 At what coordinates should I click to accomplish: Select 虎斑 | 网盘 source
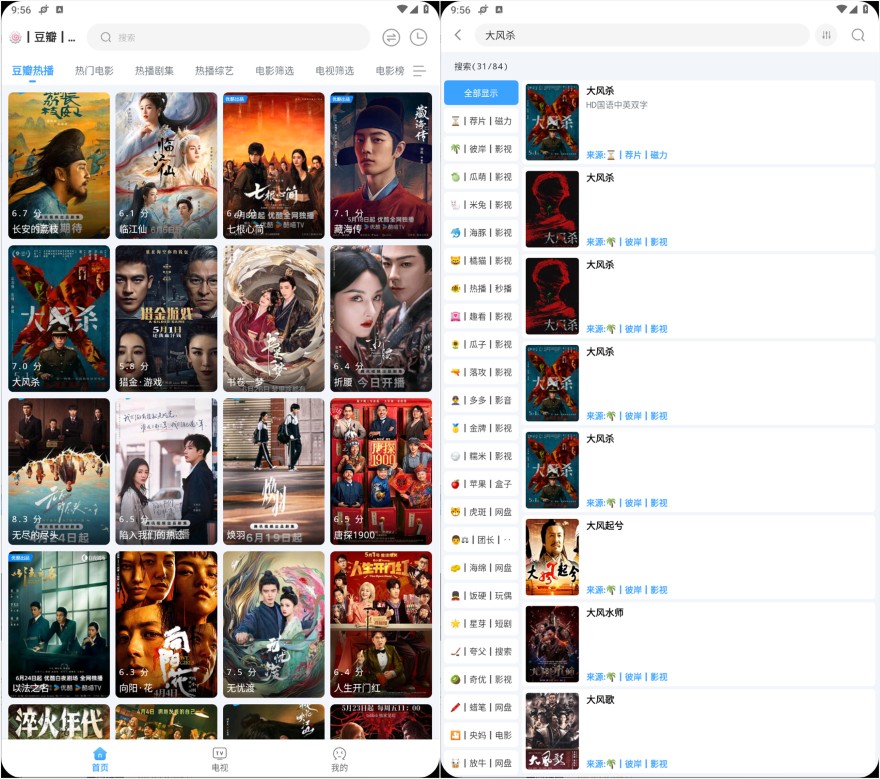[481, 512]
